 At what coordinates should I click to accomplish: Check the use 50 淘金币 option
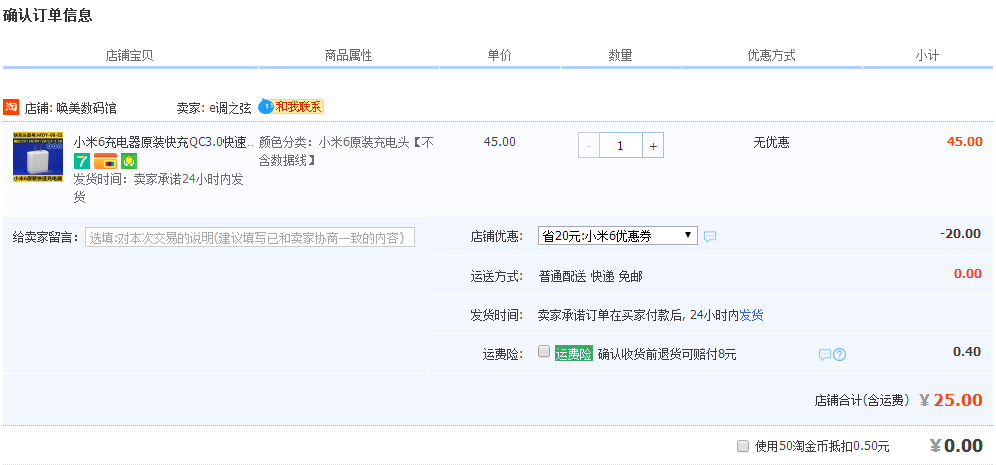(742, 446)
